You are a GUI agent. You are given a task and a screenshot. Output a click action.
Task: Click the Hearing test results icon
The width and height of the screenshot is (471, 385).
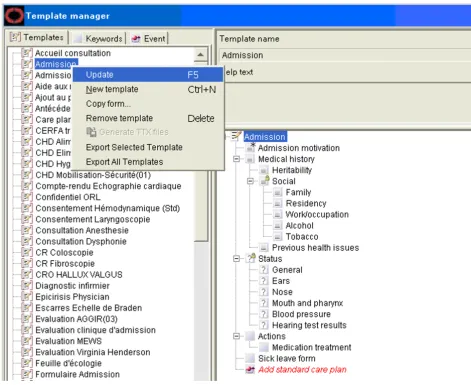[x=264, y=325]
